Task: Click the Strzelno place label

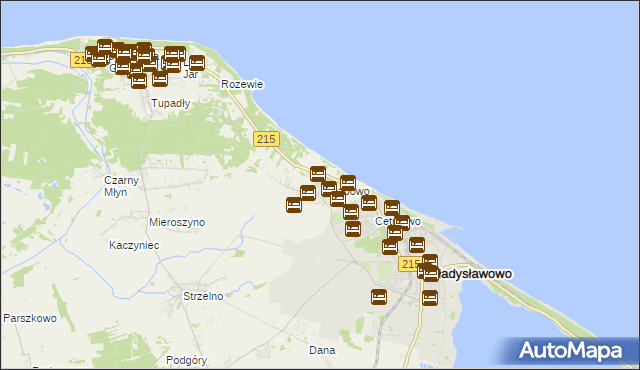Action: point(203,296)
